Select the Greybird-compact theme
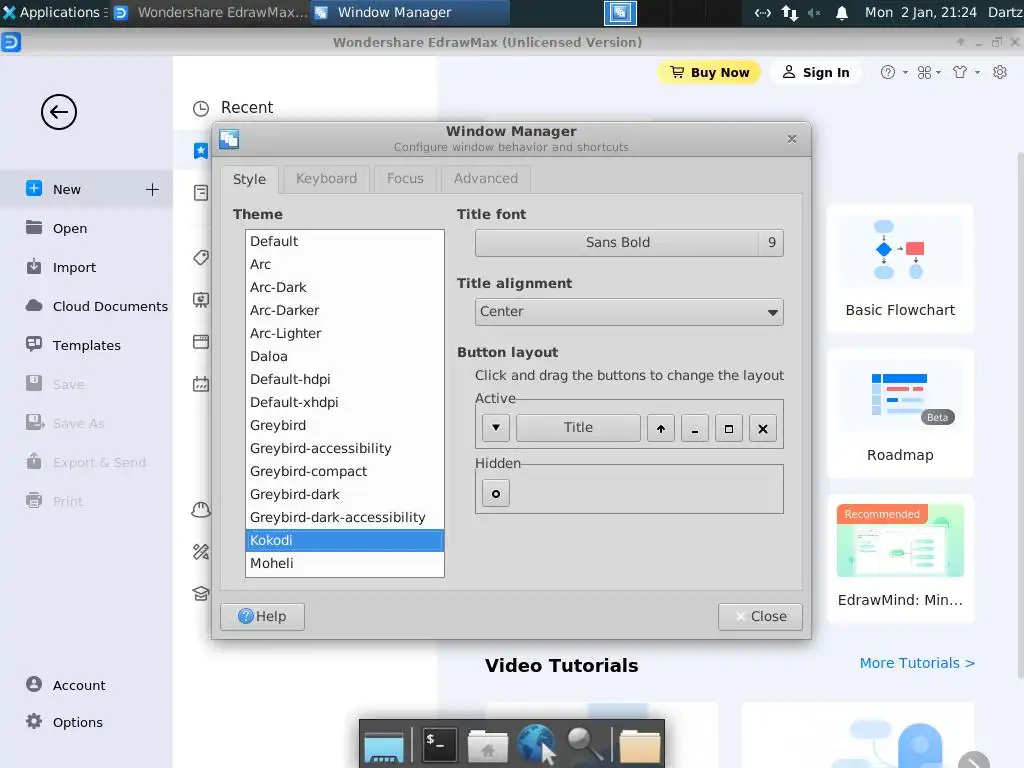Viewport: 1024px width, 768px height. (x=345, y=472)
